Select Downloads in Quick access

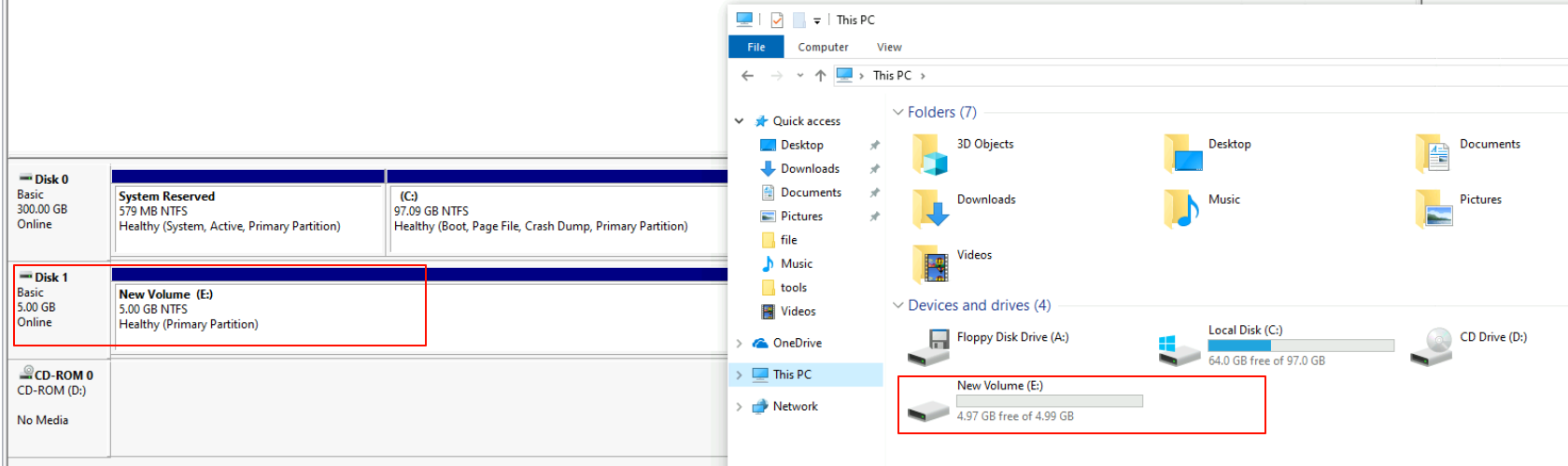pyautogui.click(x=810, y=169)
